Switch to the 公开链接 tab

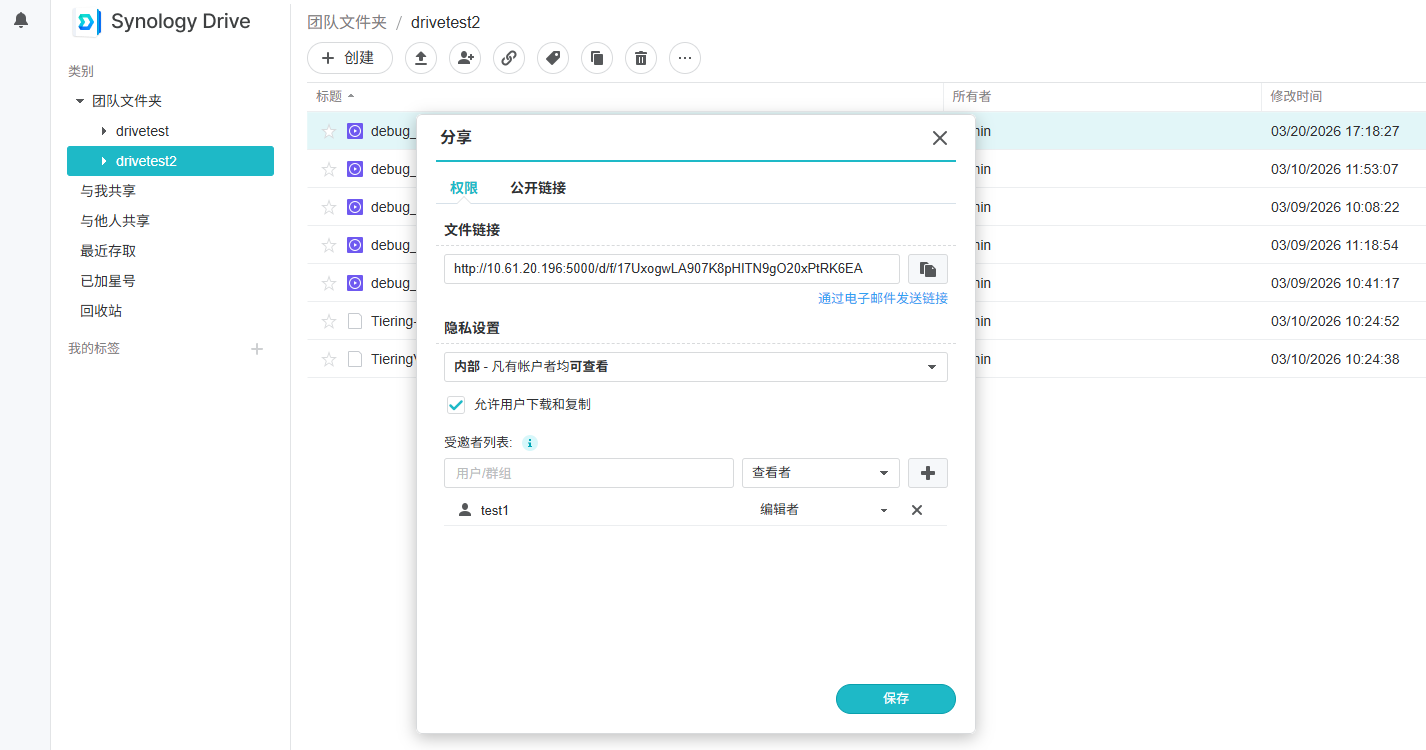538,188
